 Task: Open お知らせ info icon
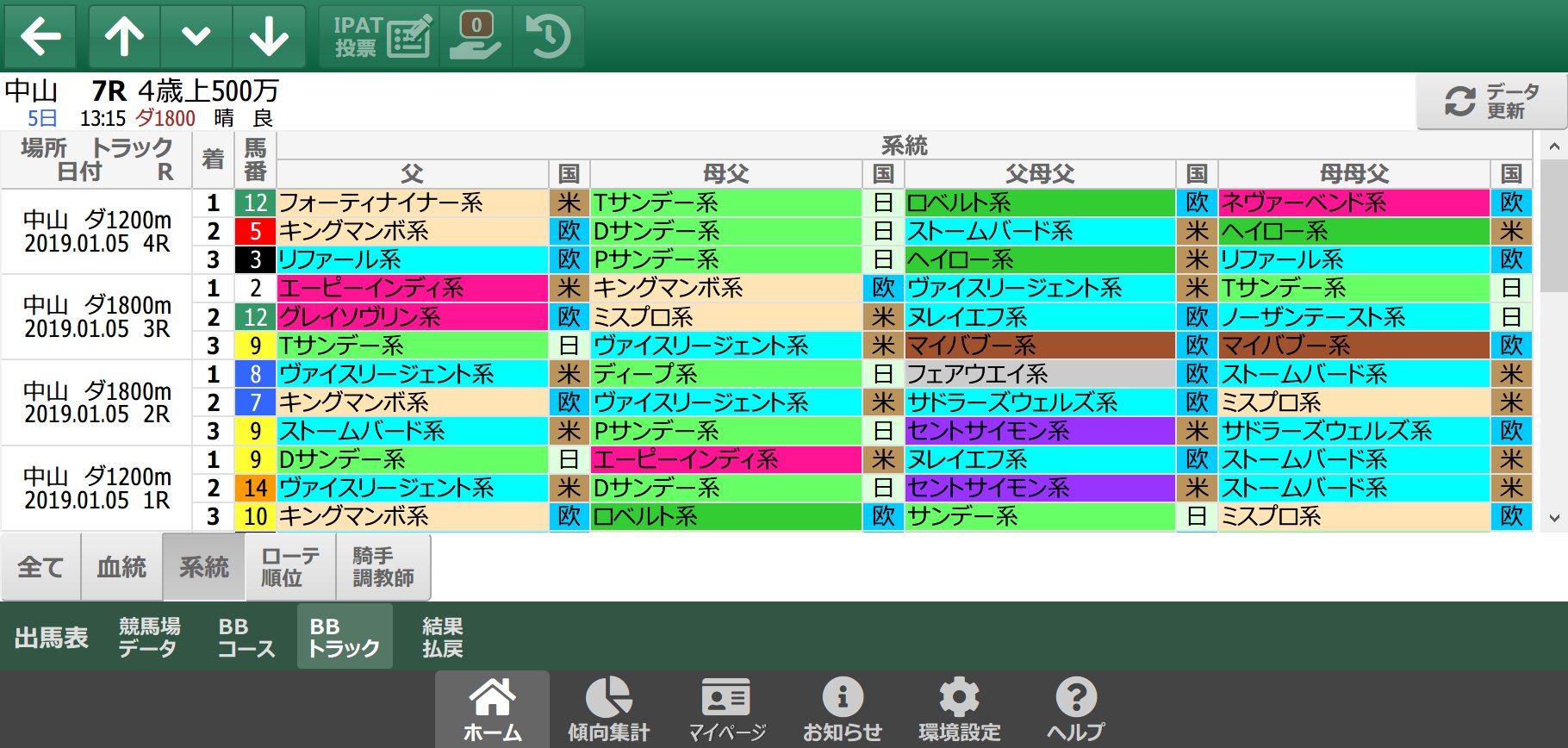(x=843, y=710)
